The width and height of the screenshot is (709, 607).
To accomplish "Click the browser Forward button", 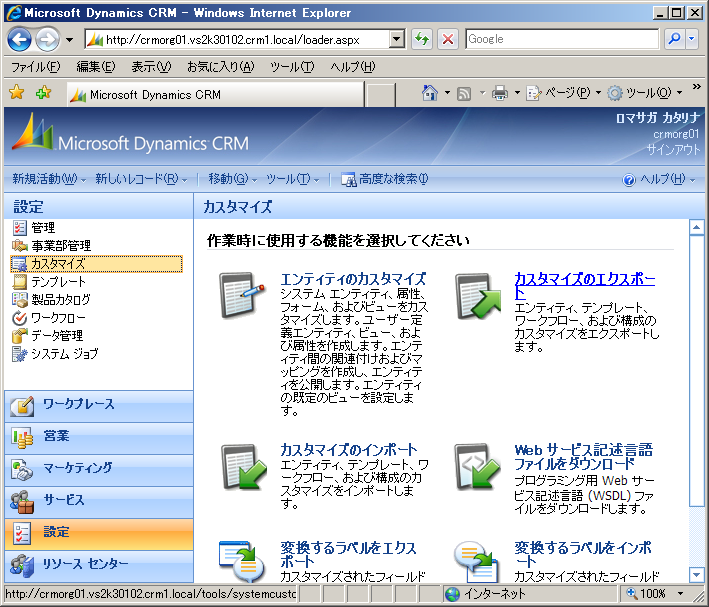I will pos(47,40).
